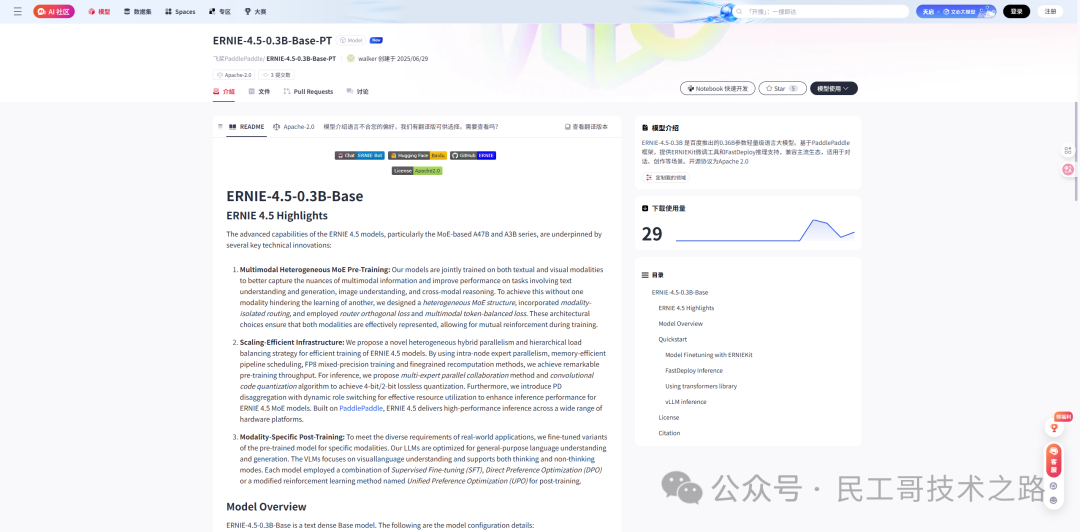The height and width of the screenshot is (532, 1080).
Task: Open the Spaces nav item
Action: 180,12
